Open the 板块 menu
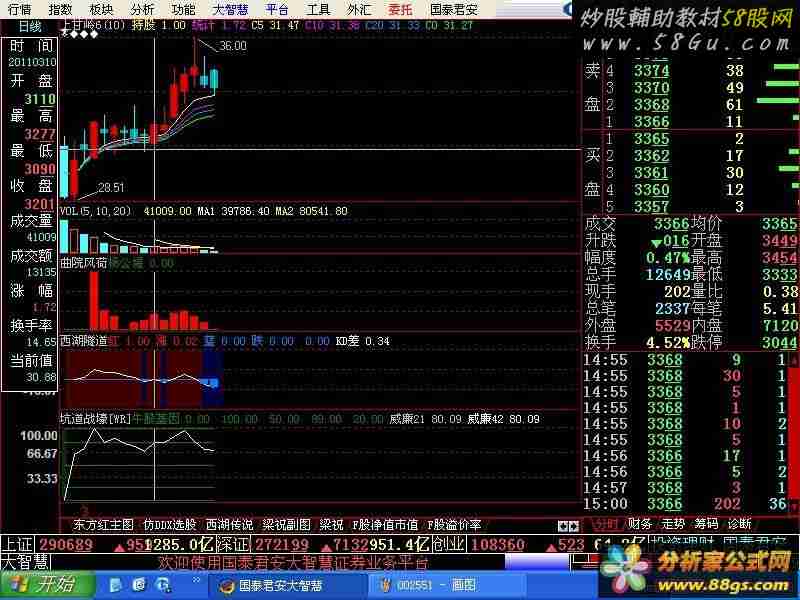The image size is (800, 600). [101, 9]
